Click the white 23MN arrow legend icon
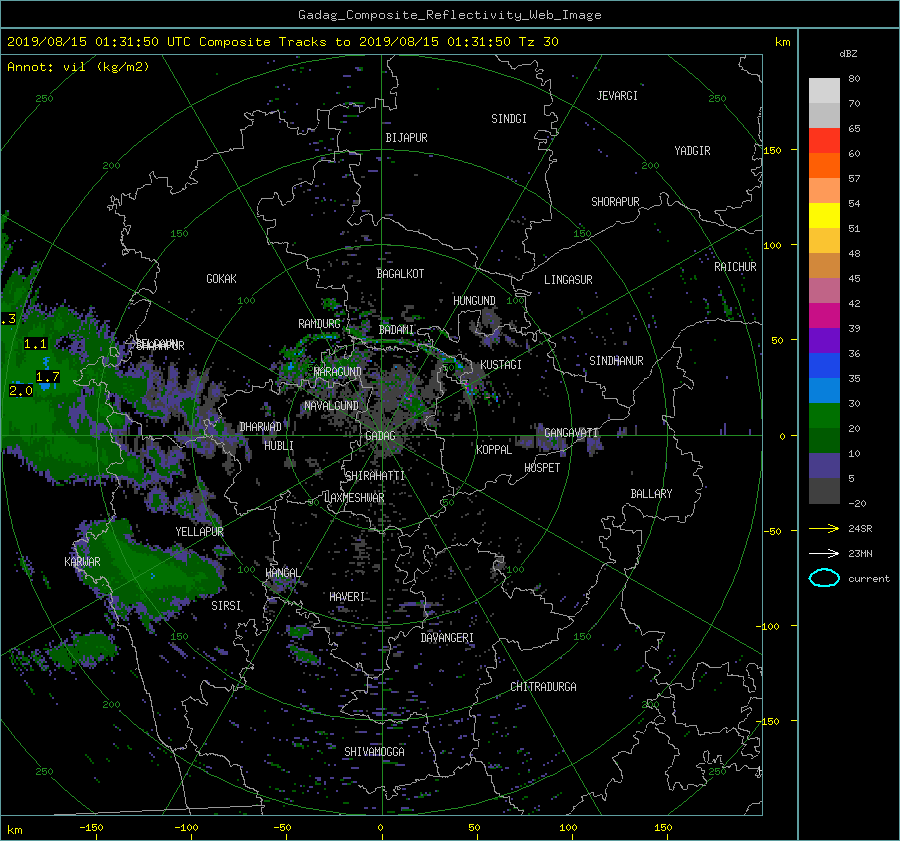The image size is (900, 841). [x=824, y=553]
